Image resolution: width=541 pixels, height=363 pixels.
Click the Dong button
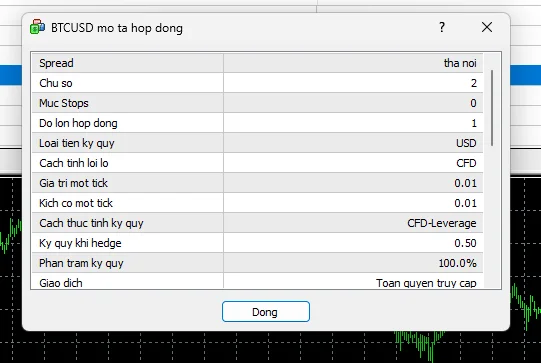[x=266, y=312]
